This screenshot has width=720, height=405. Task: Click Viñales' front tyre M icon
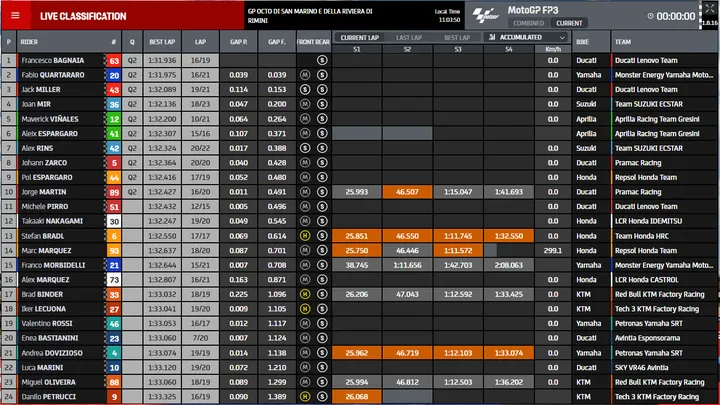(x=305, y=119)
